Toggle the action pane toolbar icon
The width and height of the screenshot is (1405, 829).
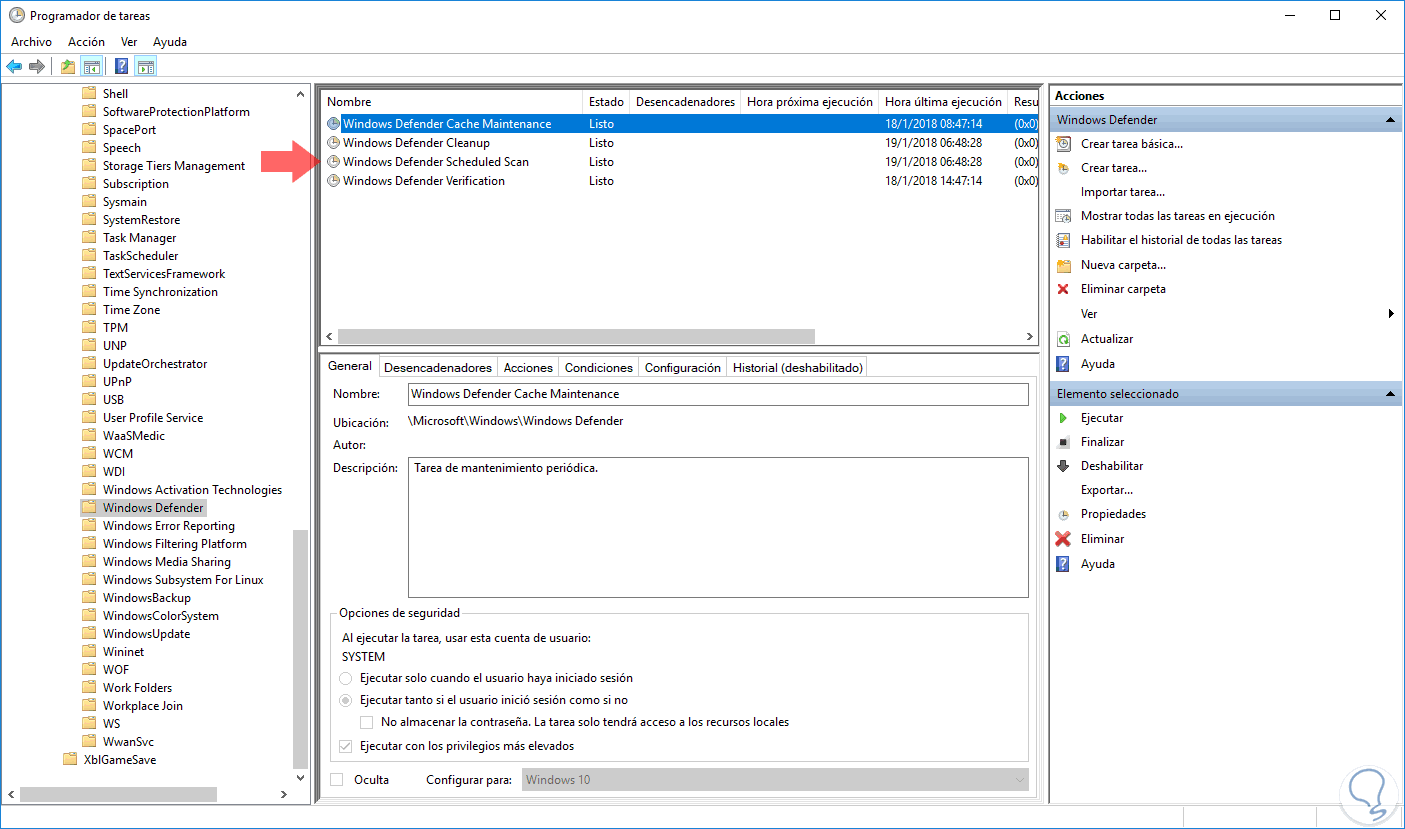146,67
